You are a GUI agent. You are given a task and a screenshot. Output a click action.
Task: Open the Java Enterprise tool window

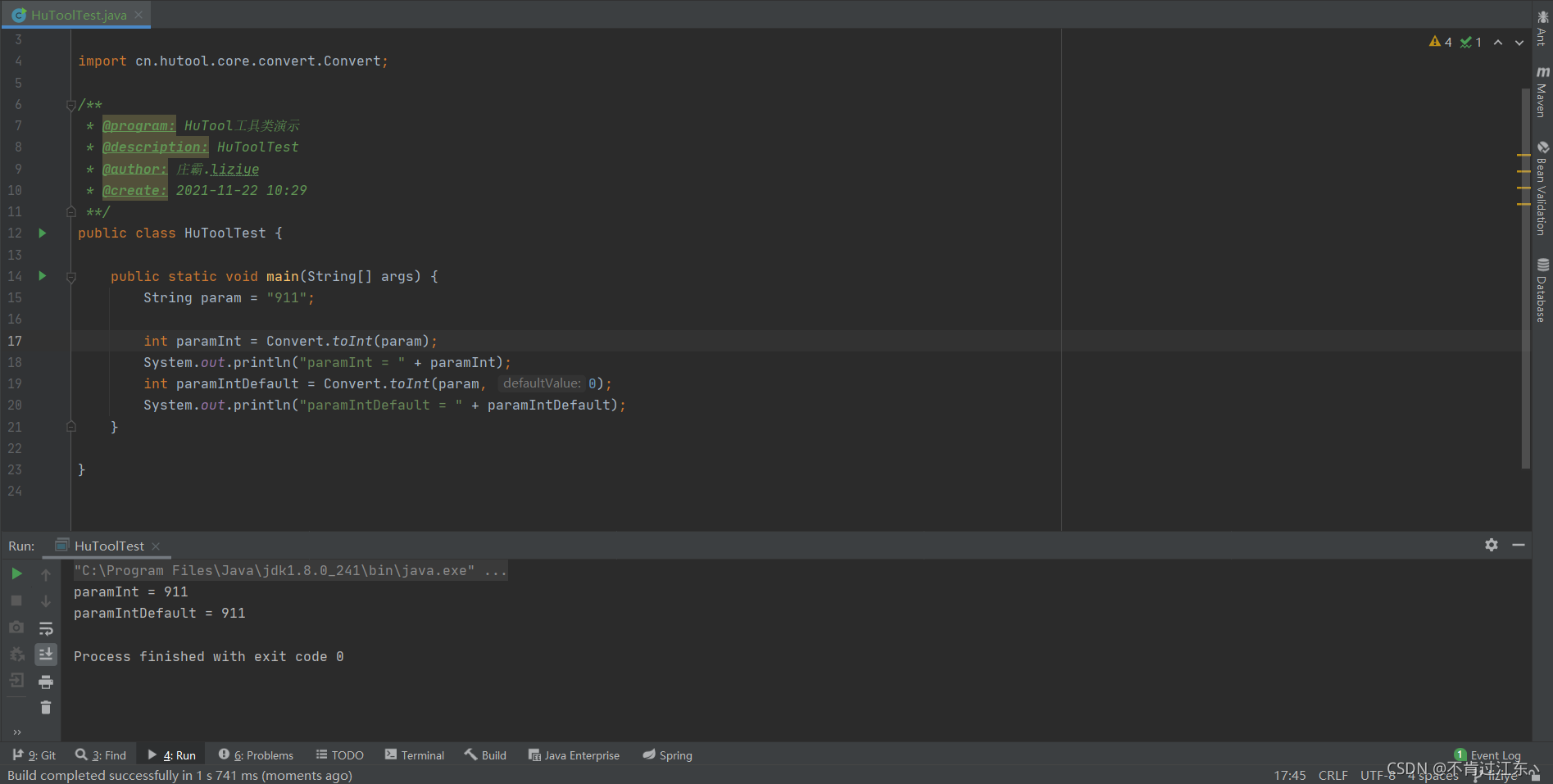[574, 755]
